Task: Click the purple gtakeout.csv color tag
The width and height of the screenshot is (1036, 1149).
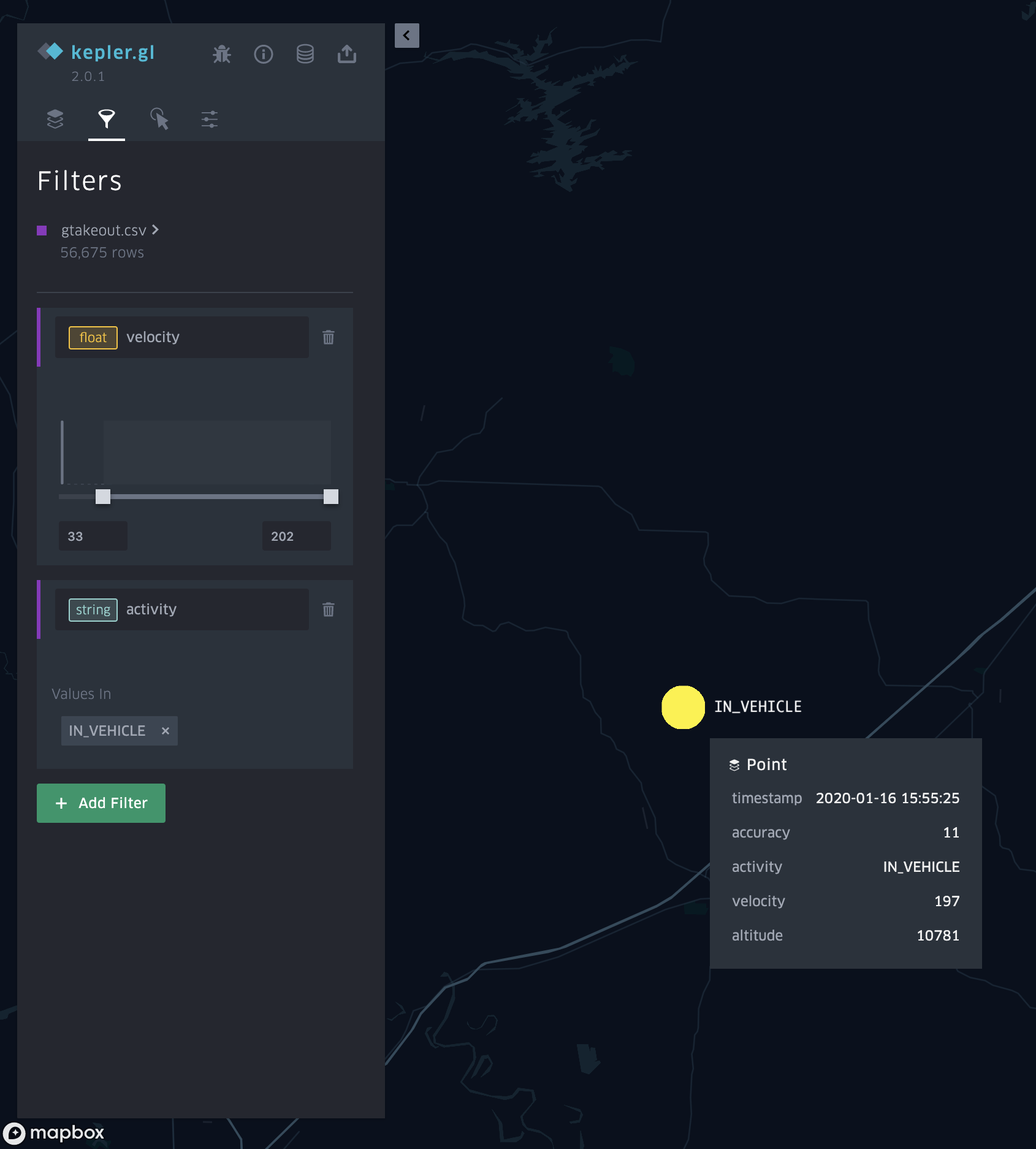Action: [42, 231]
